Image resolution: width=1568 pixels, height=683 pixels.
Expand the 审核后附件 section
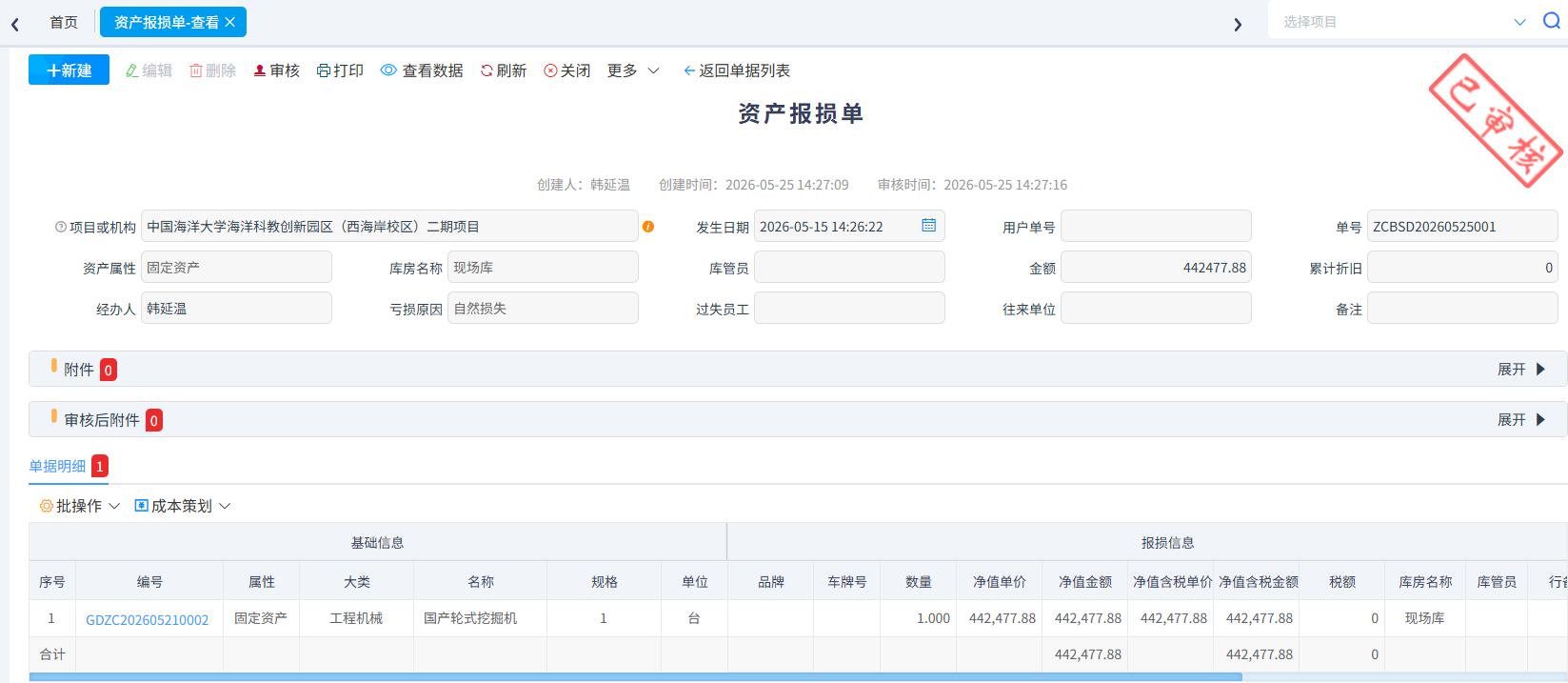(1521, 420)
